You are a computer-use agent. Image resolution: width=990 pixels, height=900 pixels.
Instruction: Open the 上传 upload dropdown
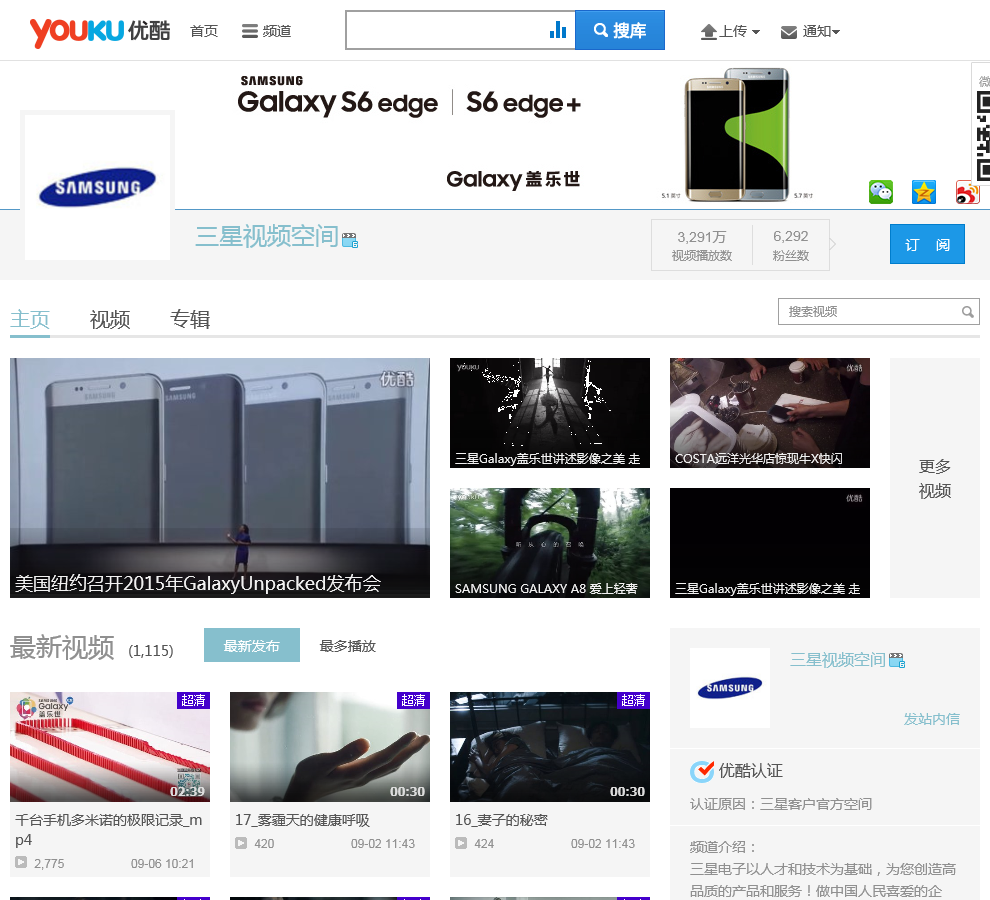pos(731,31)
